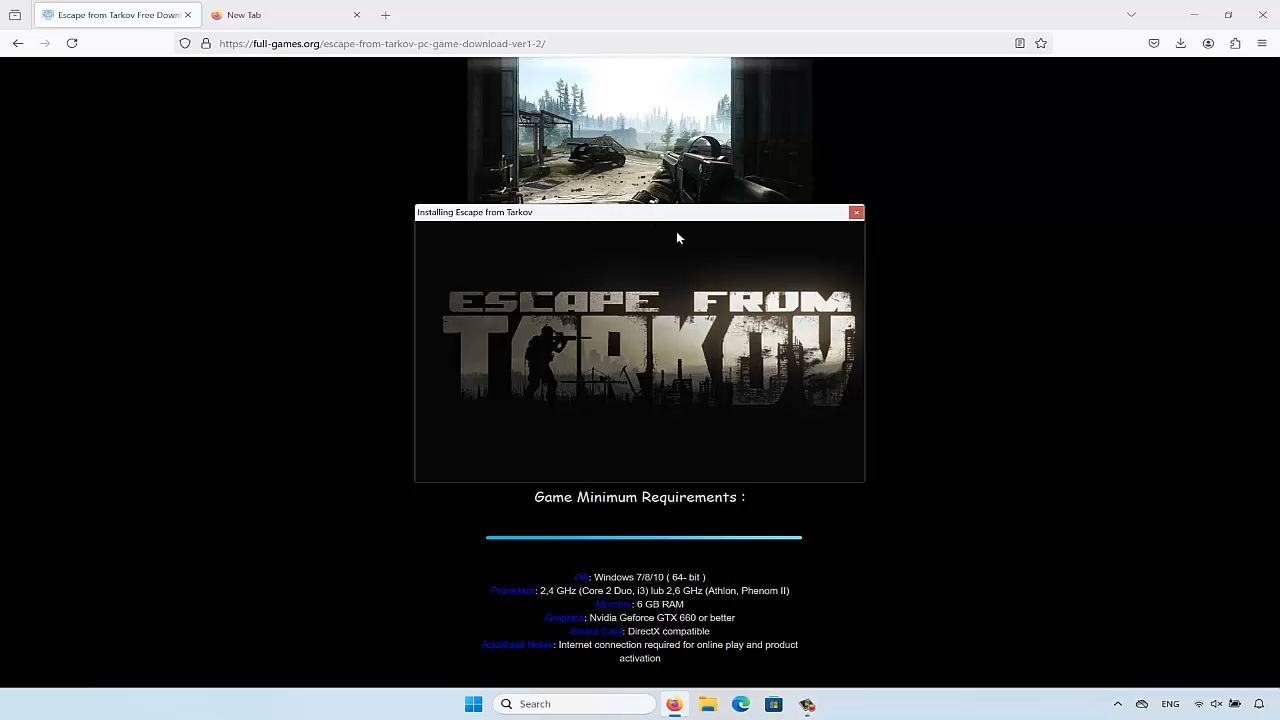Click the game screenshot on the webpage
1280x720 pixels.
point(640,130)
